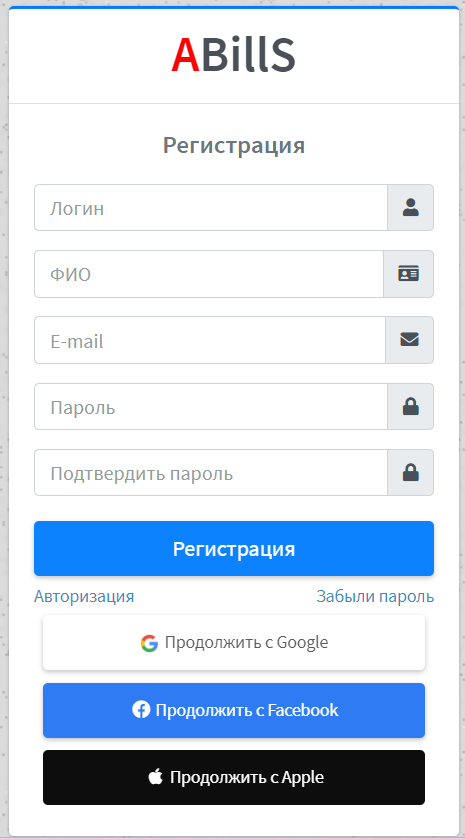Submit the blue Регистрация button
The image size is (465, 839).
(234, 548)
